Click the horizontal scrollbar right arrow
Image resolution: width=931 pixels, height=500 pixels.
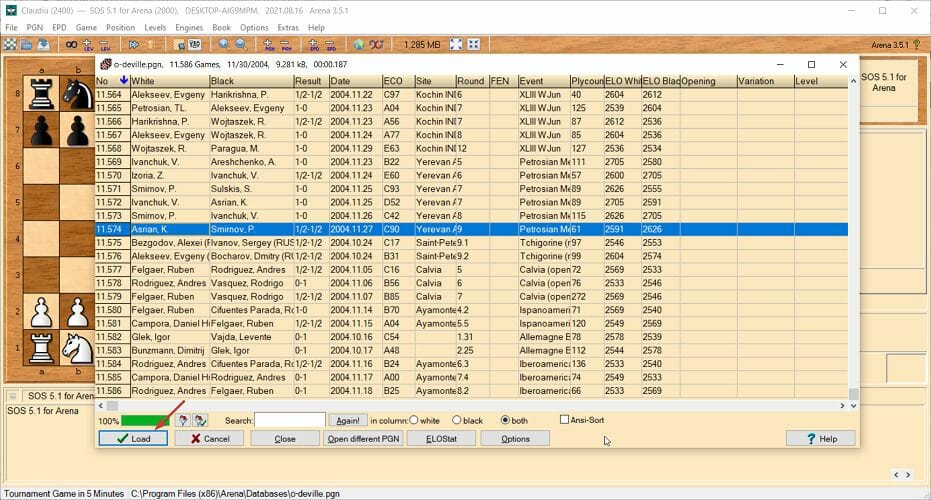(842, 406)
